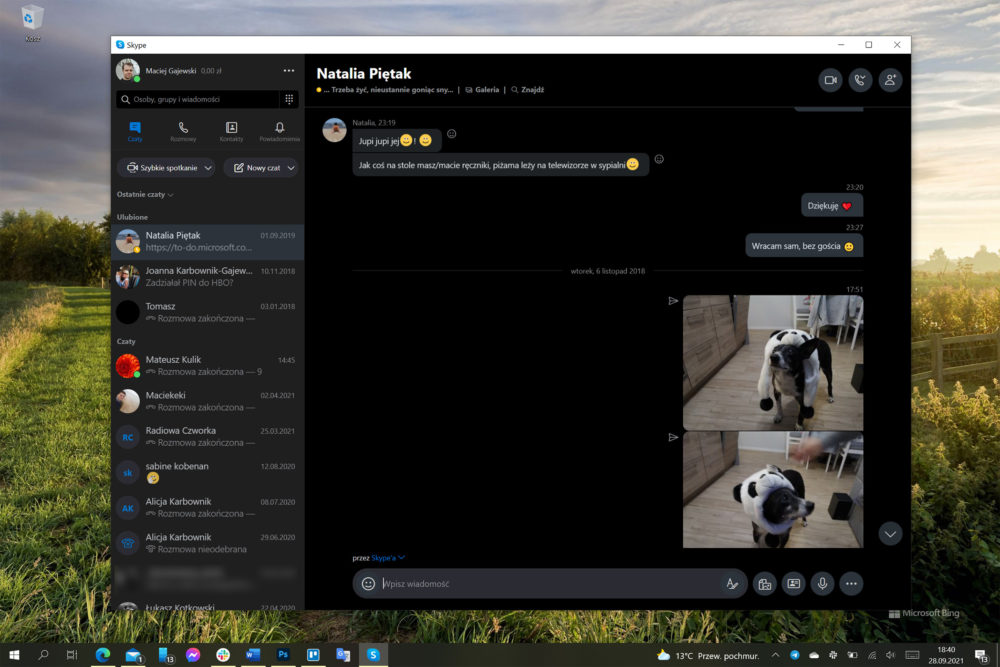Open Maciej Gajewski profile avatar

point(128,70)
